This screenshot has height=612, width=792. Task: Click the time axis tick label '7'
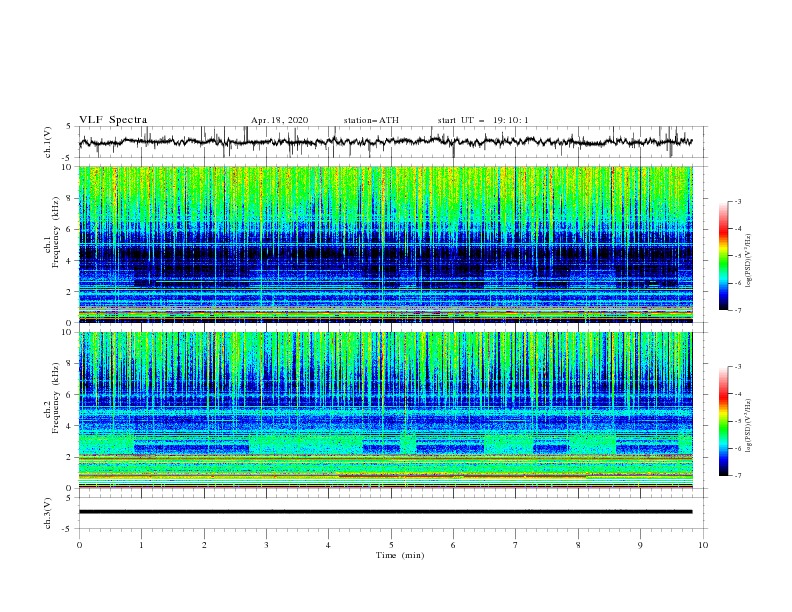(x=515, y=545)
